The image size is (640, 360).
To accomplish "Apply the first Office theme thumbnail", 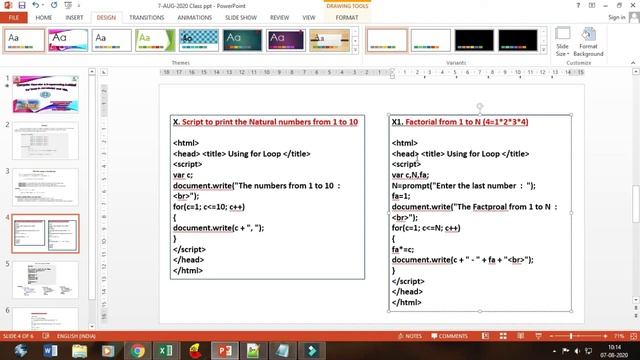I will (x=24, y=40).
